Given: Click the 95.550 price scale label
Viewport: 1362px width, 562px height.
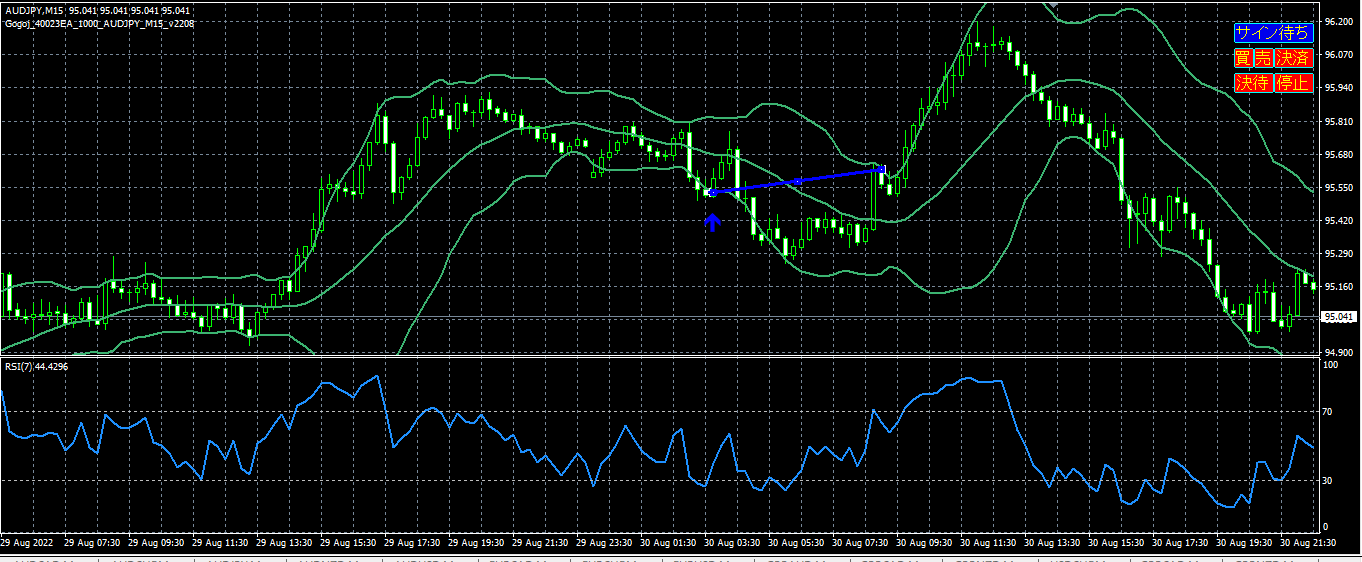Looking at the screenshot, I should (1339, 187).
